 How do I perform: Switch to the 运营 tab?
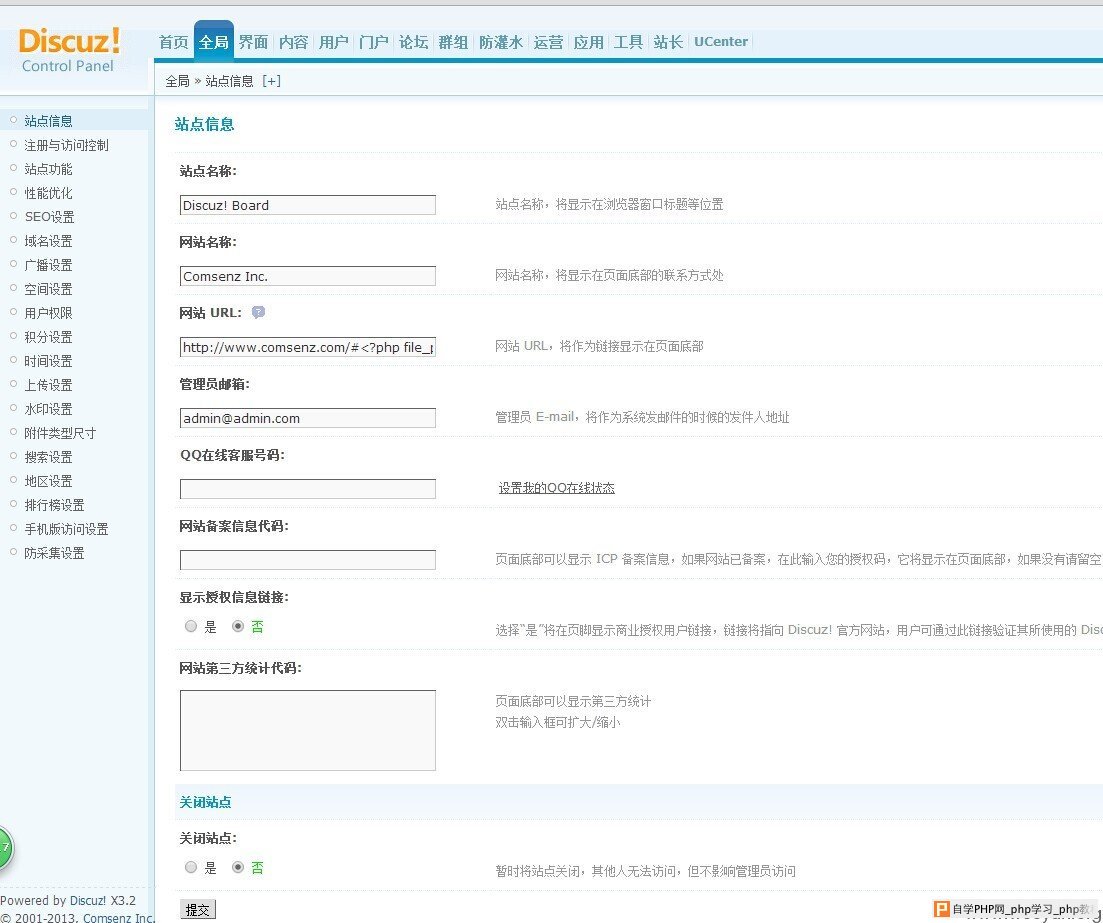pos(548,42)
